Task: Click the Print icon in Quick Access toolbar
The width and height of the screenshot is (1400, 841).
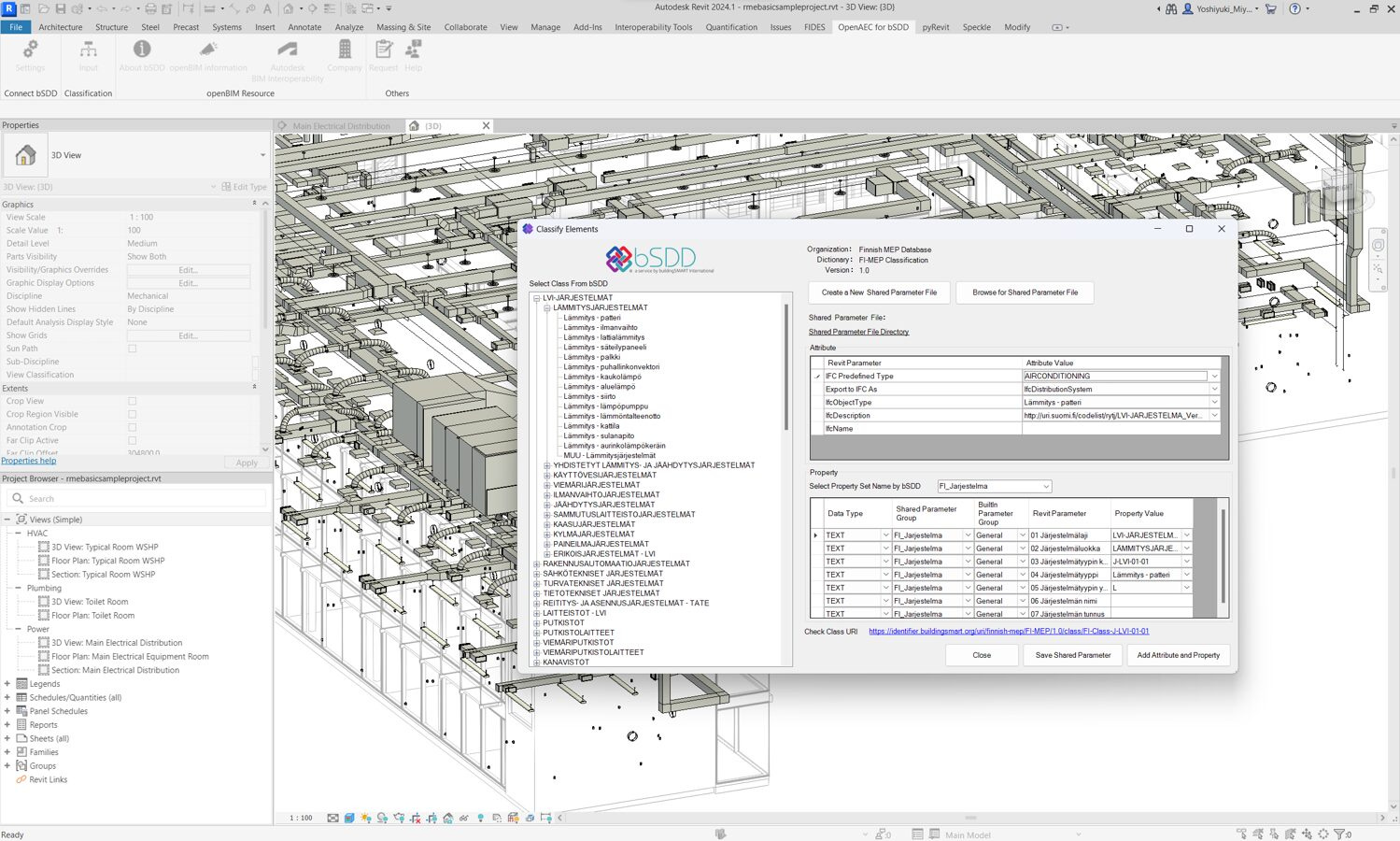Action: pyautogui.click(x=150, y=8)
